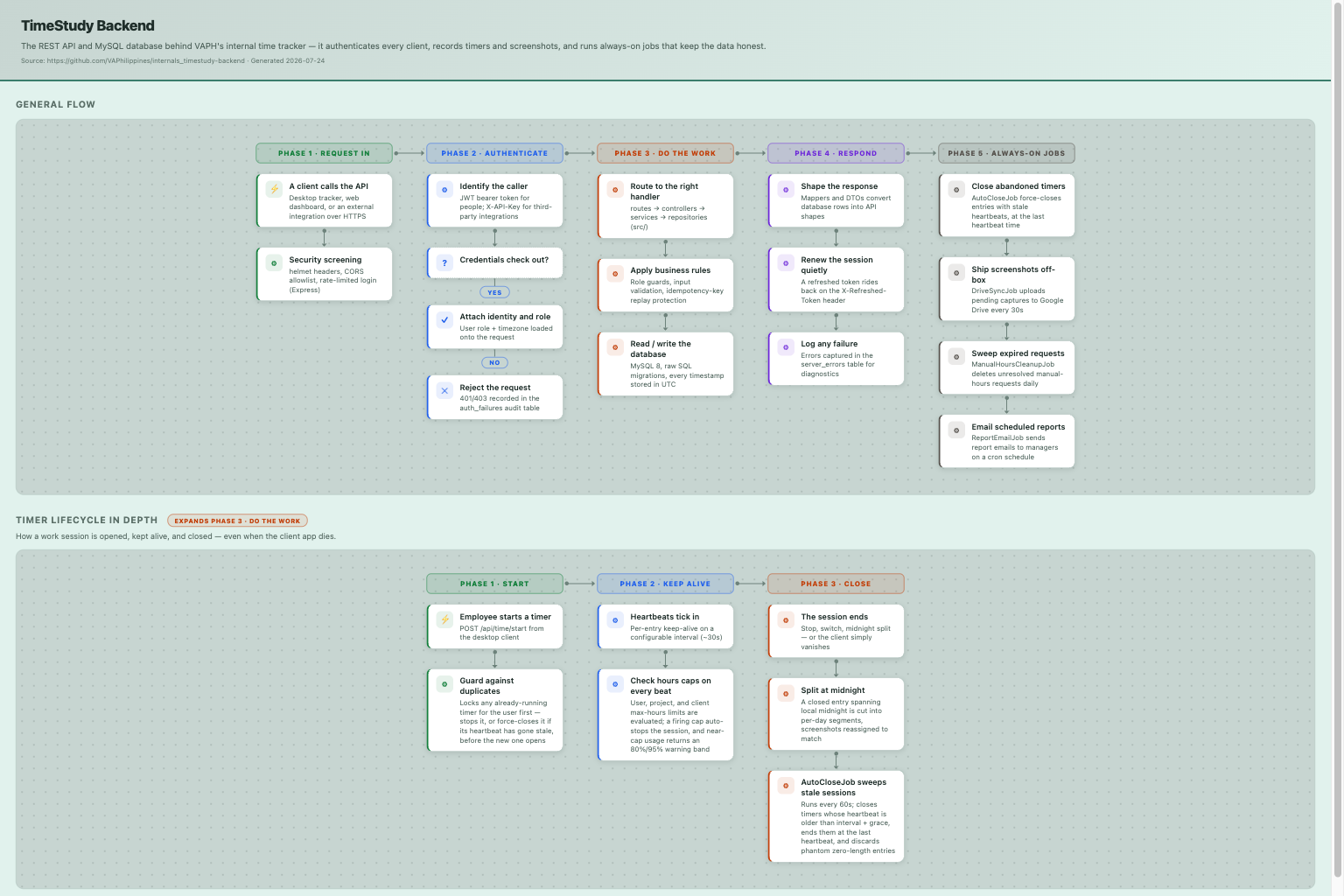Image resolution: width=1344 pixels, height=896 pixels.
Task: Click the purple icon on 'Shape the response' card
Action: tap(786, 189)
